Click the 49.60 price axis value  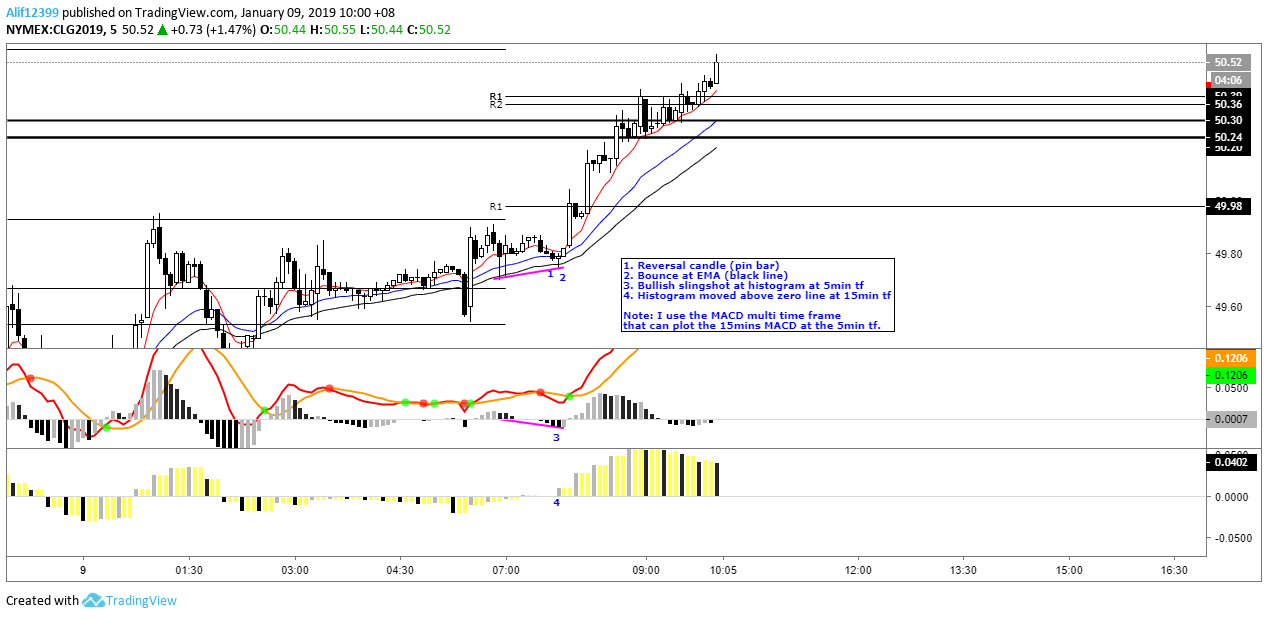1228,306
